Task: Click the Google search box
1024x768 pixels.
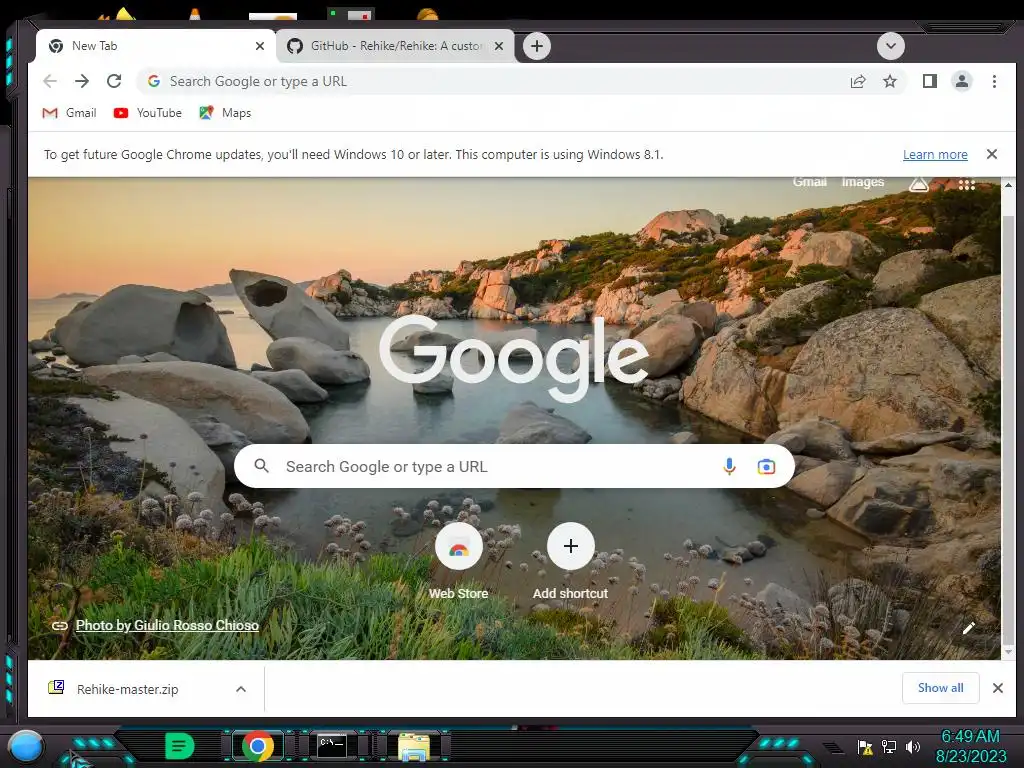Action: click(514, 466)
